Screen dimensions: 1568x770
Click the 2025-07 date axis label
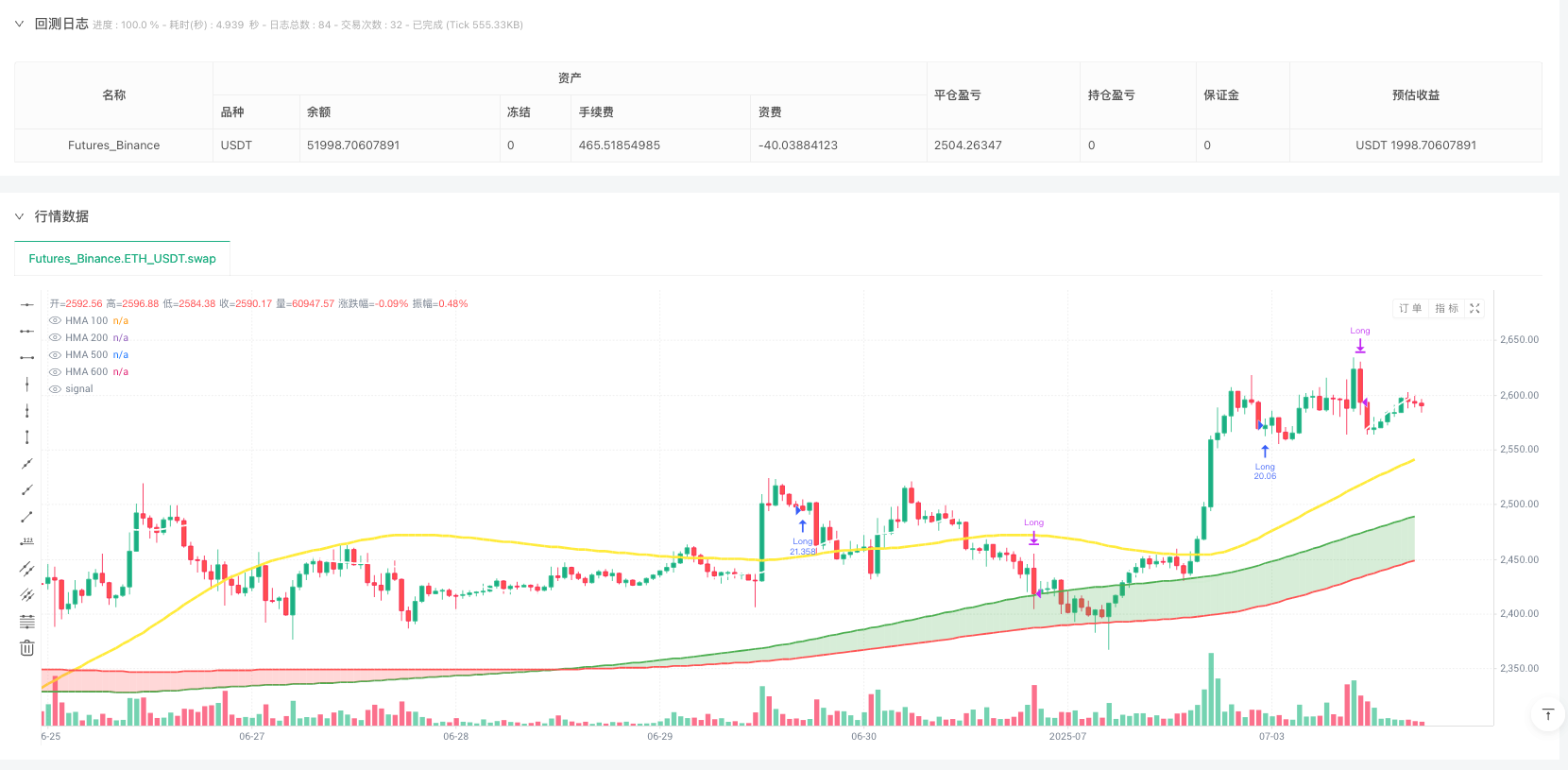1067,736
